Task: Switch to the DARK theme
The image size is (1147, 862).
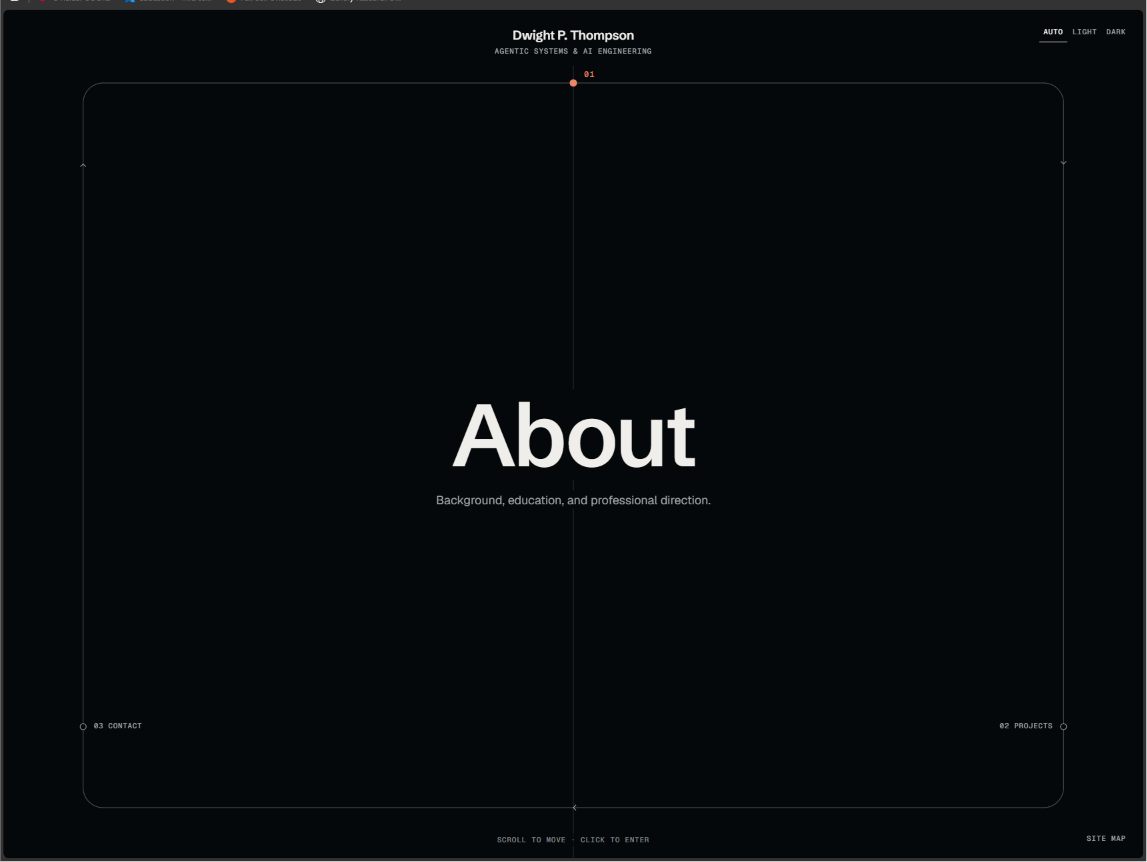Action: (1116, 32)
